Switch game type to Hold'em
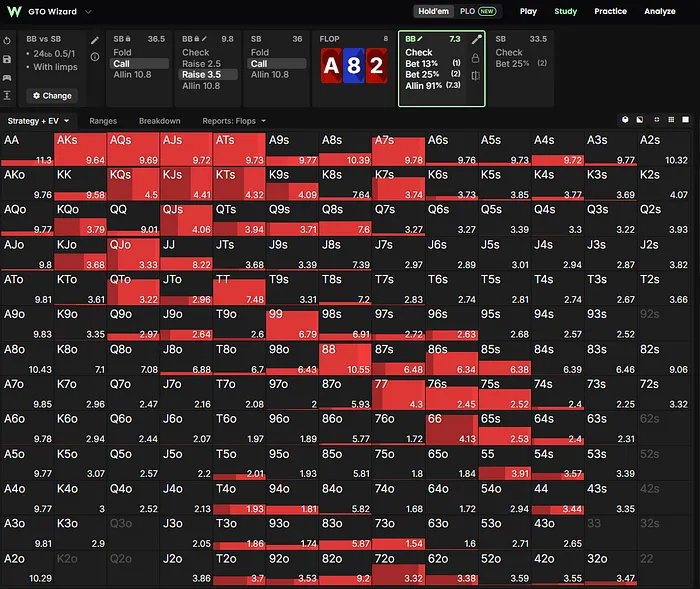 click(x=433, y=11)
